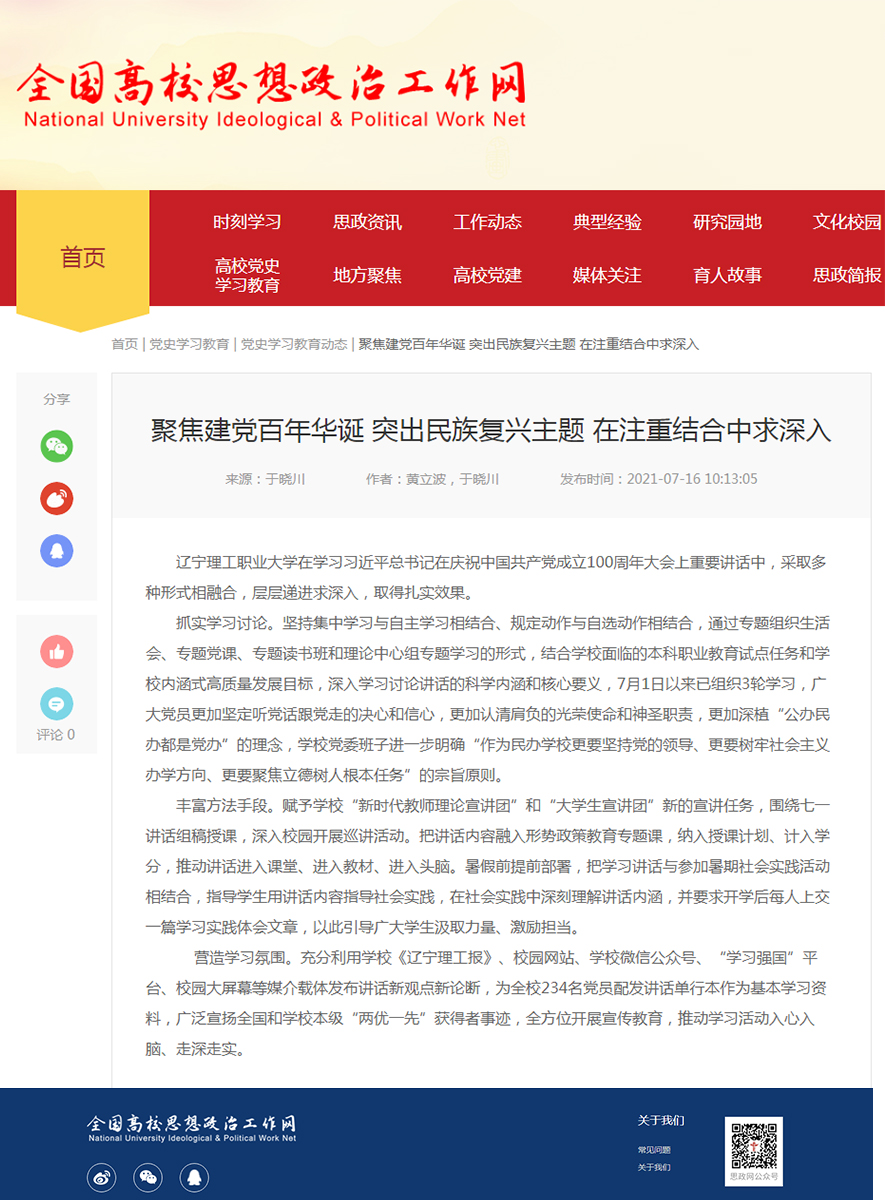Open the 时刻学习 menu
This screenshot has height=1200, width=885.
coord(247,222)
